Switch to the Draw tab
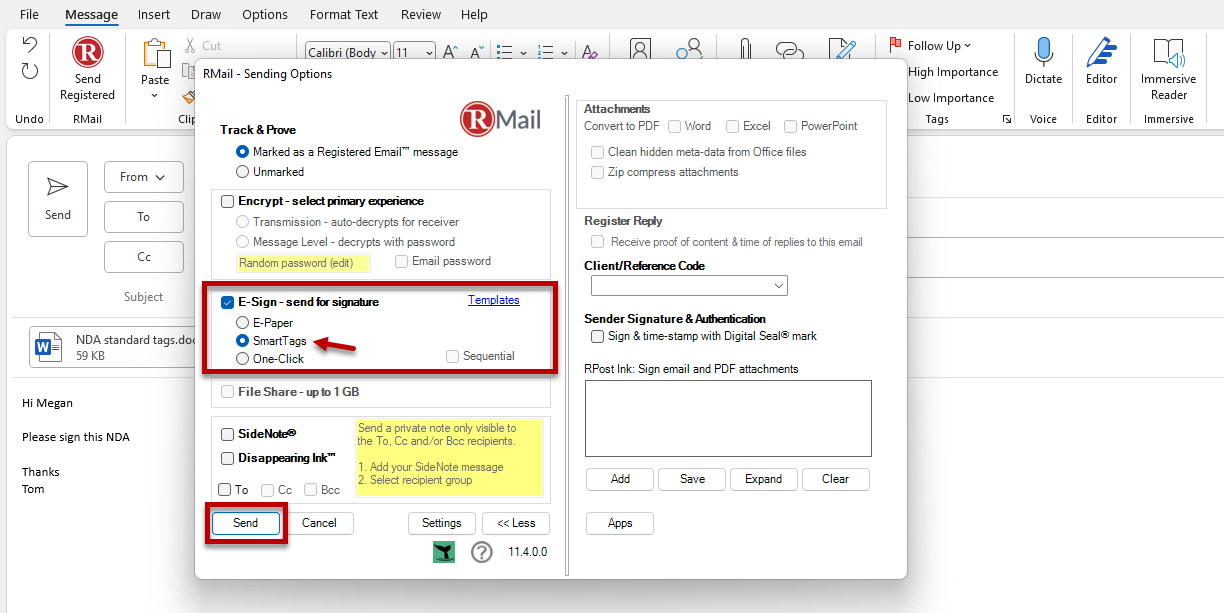Image resolution: width=1224 pixels, height=613 pixels. click(206, 14)
